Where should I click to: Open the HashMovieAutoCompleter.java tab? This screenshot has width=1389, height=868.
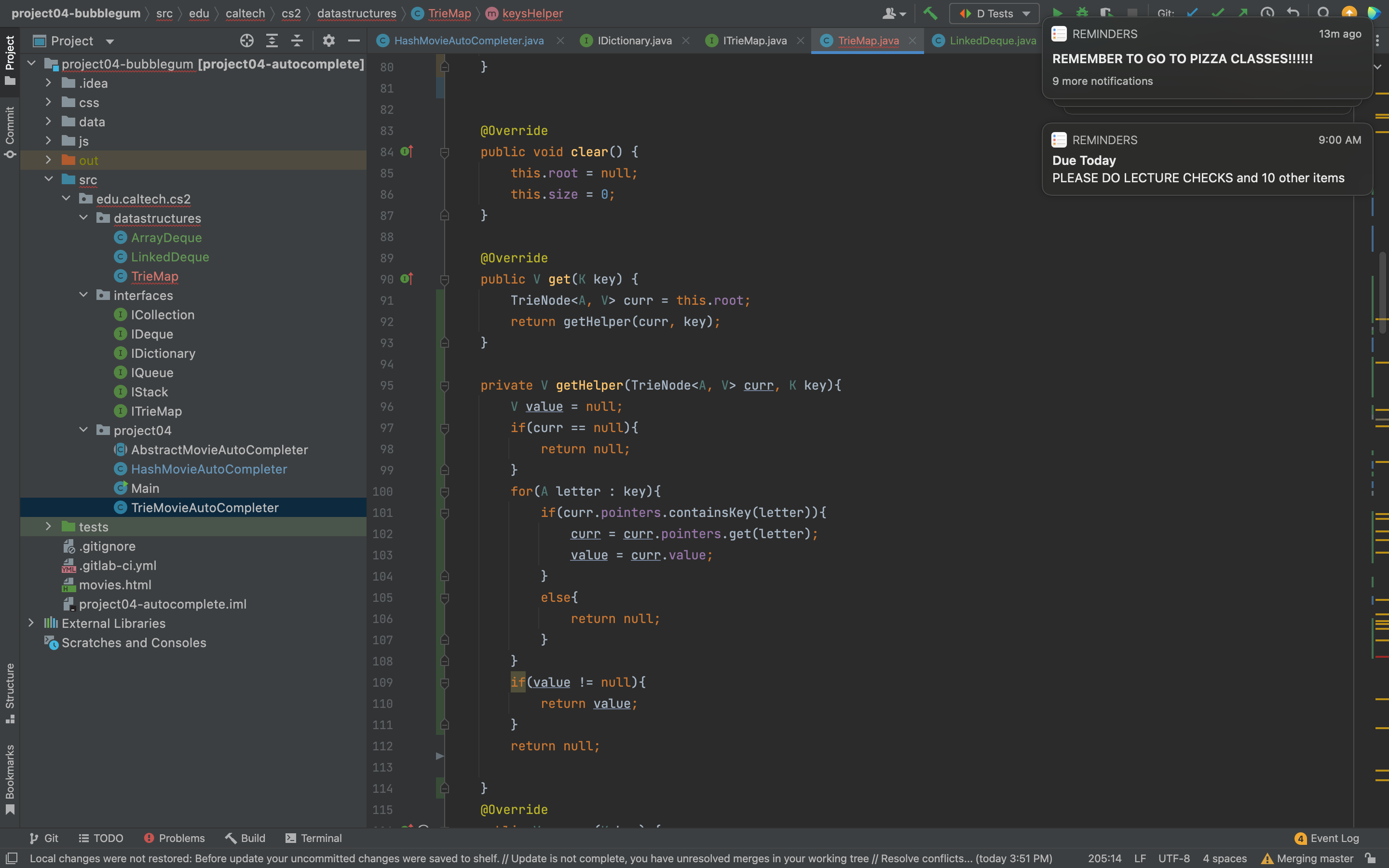(x=468, y=41)
